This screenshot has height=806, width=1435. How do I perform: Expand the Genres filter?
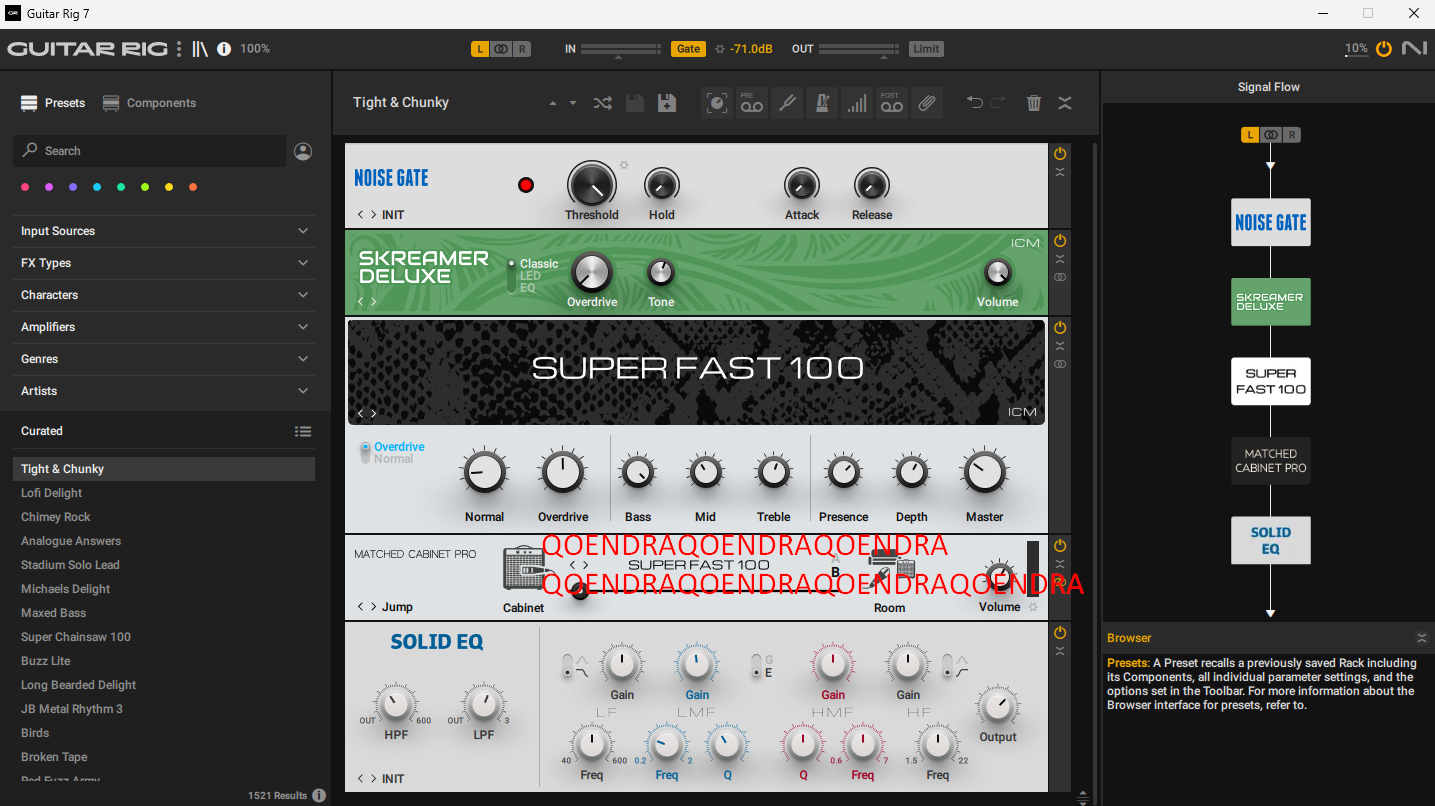coord(166,359)
